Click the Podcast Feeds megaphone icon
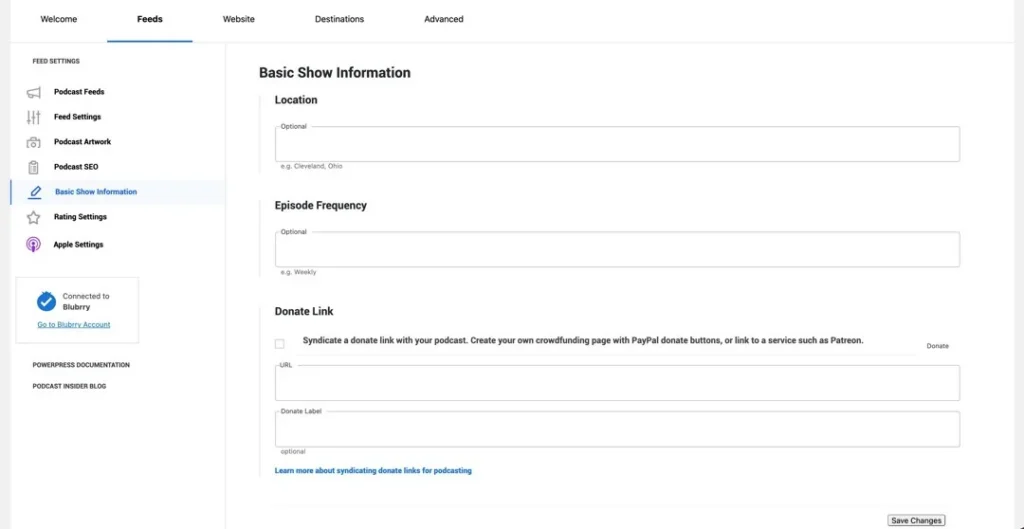This screenshot has height=529, width=1024. (x=33, y=93)
